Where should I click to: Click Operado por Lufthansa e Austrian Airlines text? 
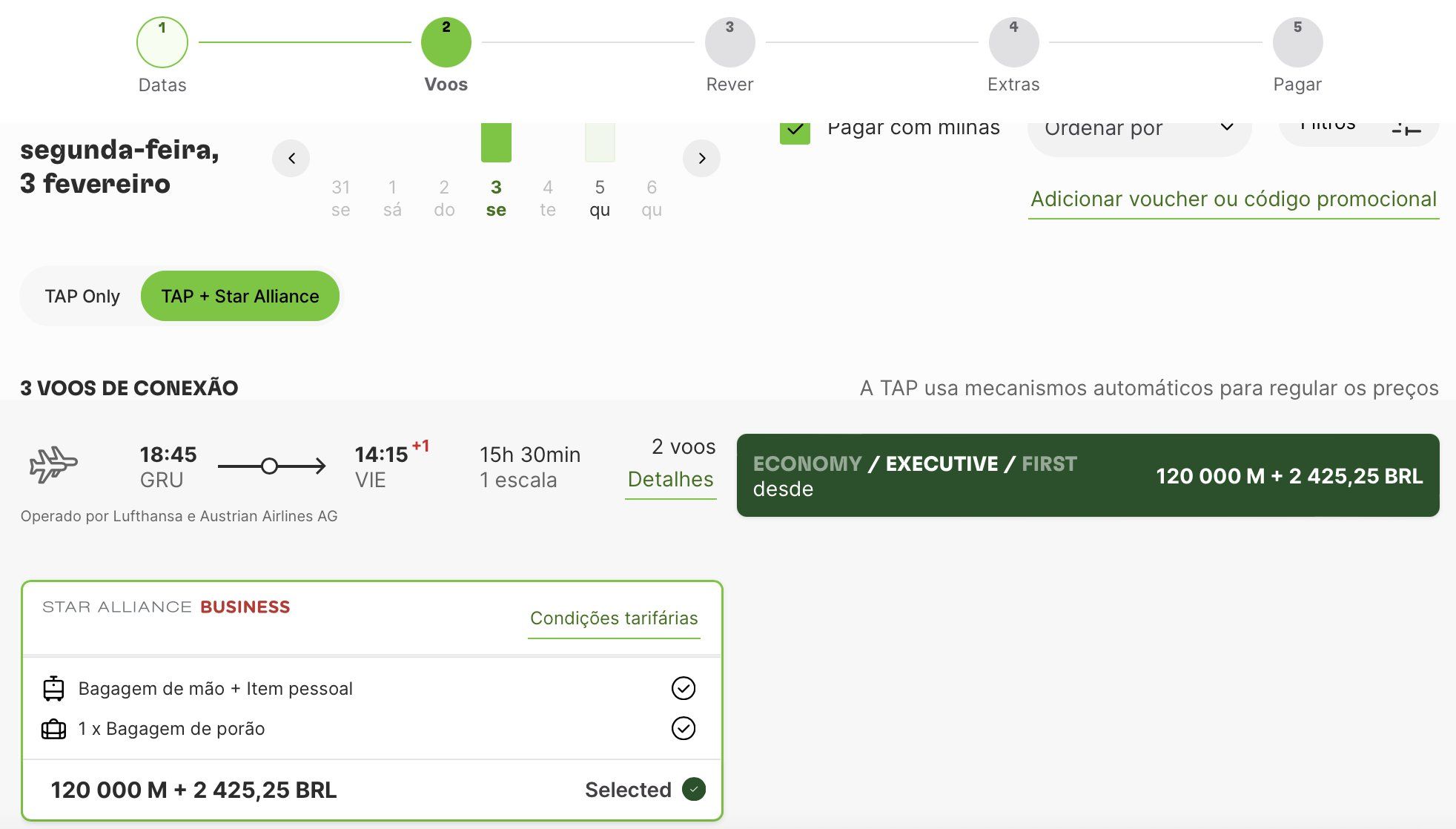[x=179, y=516]
